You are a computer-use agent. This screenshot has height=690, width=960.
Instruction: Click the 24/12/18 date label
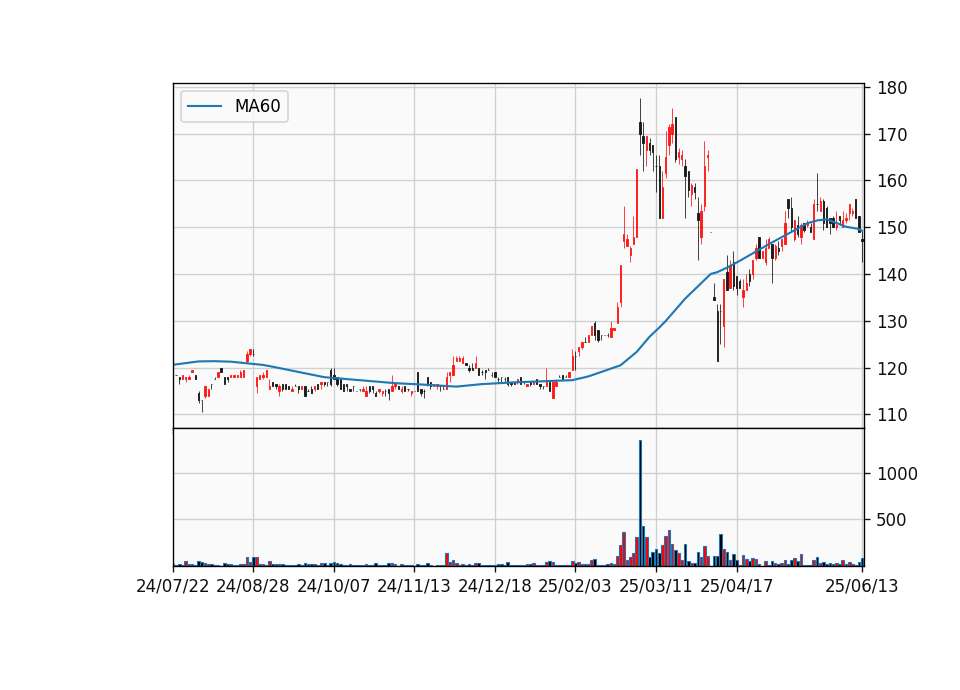495,586
